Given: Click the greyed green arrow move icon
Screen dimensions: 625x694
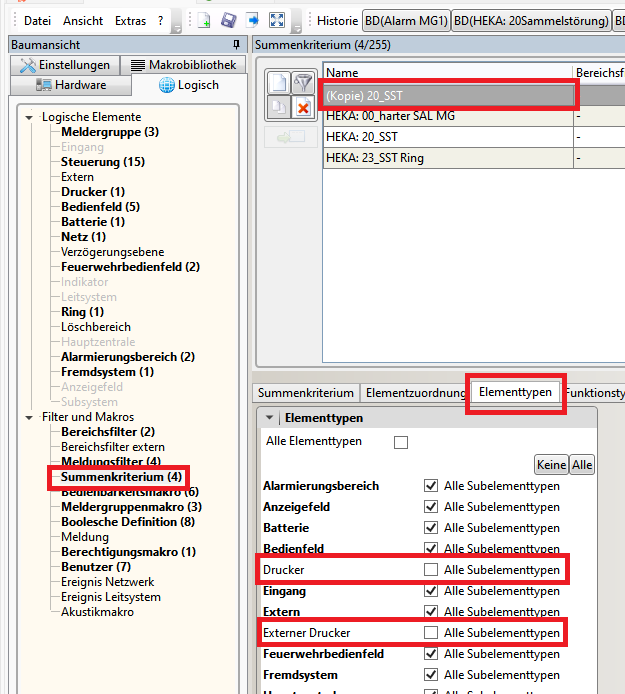Looking at the screenshot, I should click(291, 137).
